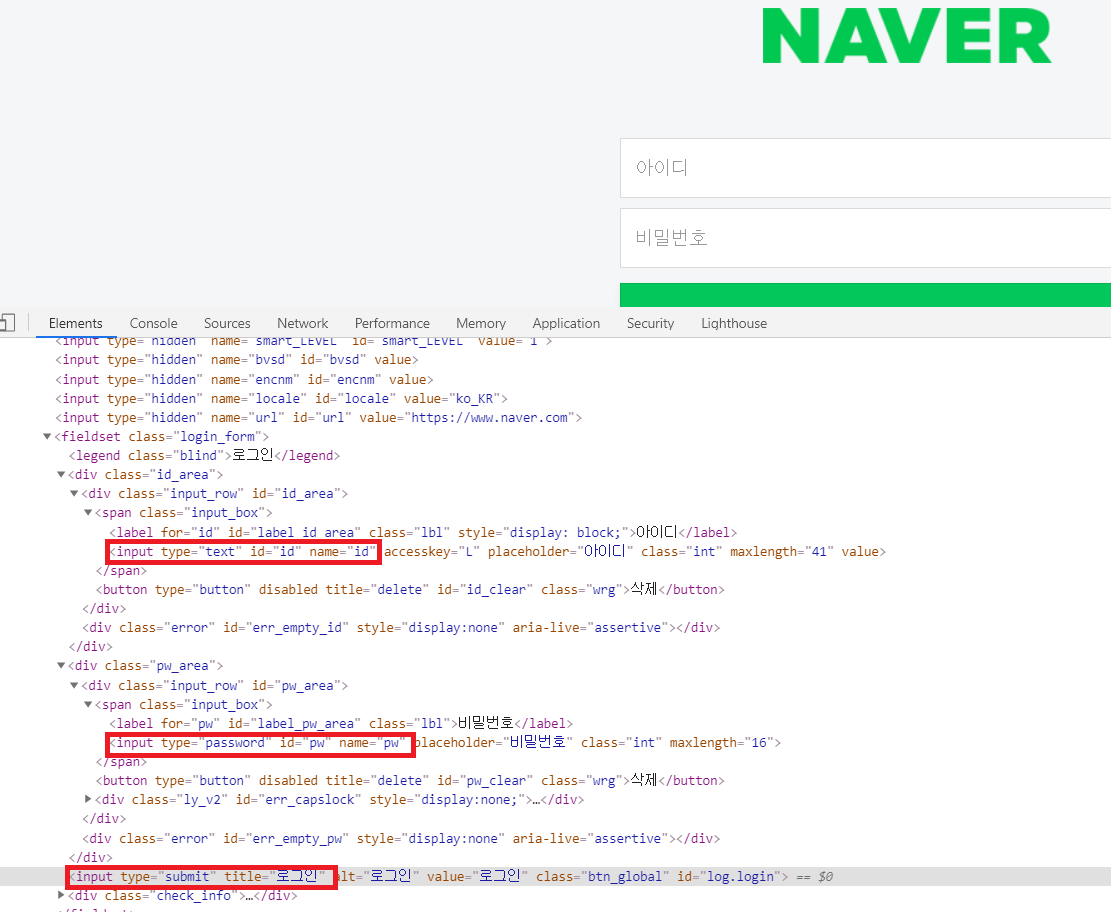Open the Lighthouse tab
Screen dimensions: 1111x912
(734, 323)
